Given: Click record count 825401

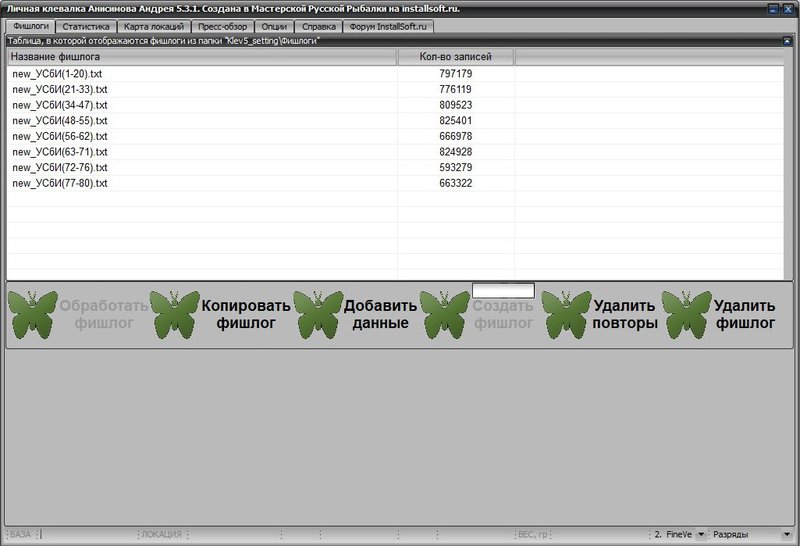Looking at the screenshot, I should tap(456, 120).
